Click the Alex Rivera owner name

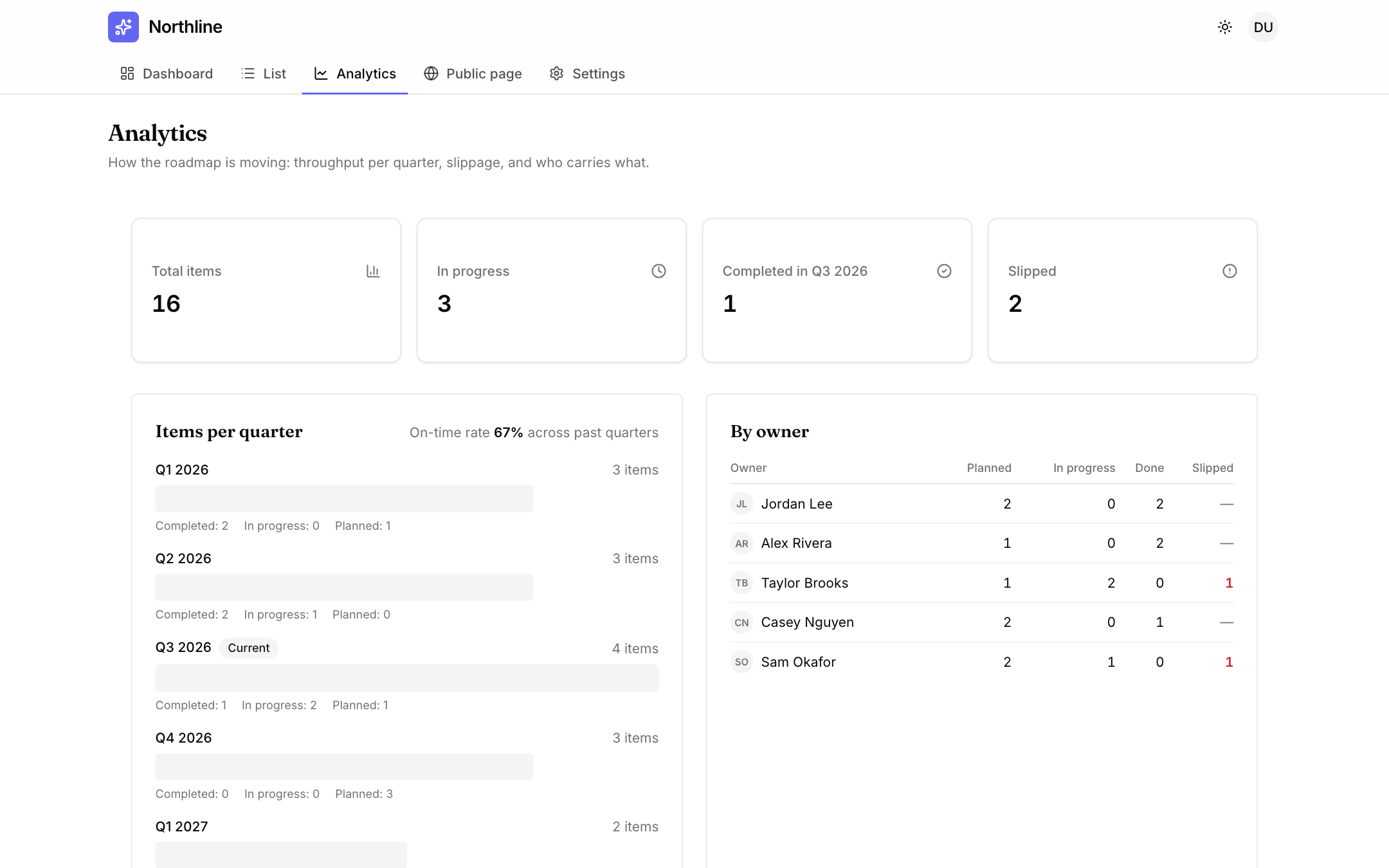[796, 543]
